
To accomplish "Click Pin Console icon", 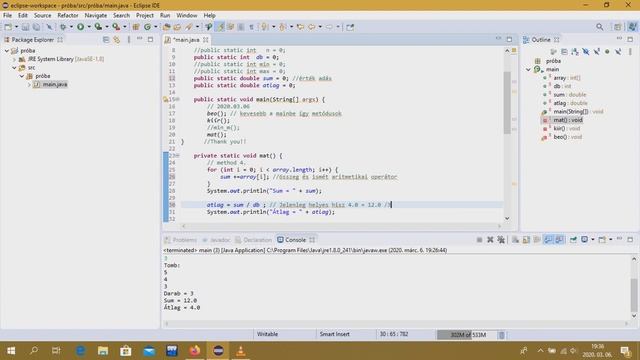I will 573,240.
